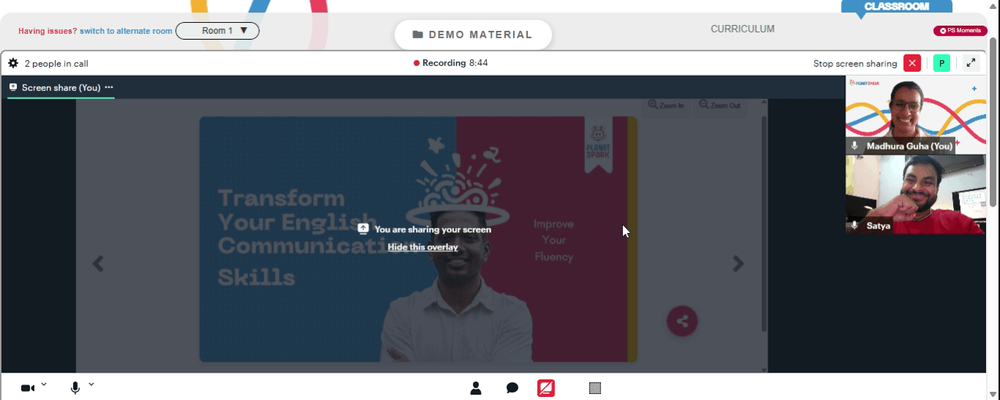Stop screen sharing with red X button
The image size is (1000, 400).
click(x=912, y=63)
